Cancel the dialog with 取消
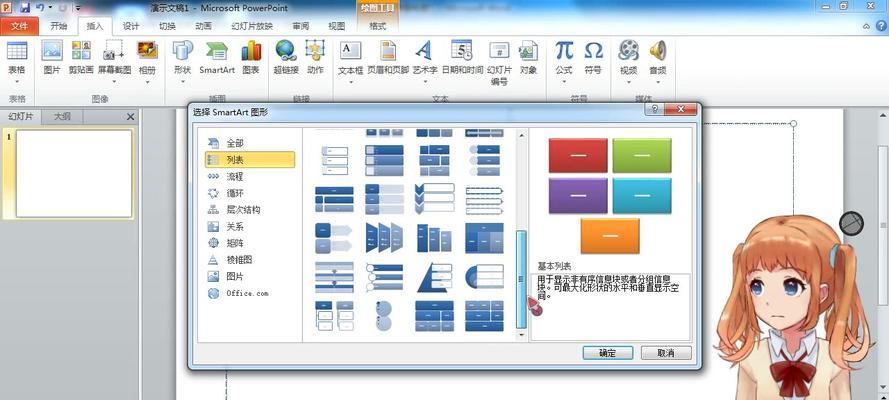Viewport: 889px width, 400px height. (x=666, y=352)
